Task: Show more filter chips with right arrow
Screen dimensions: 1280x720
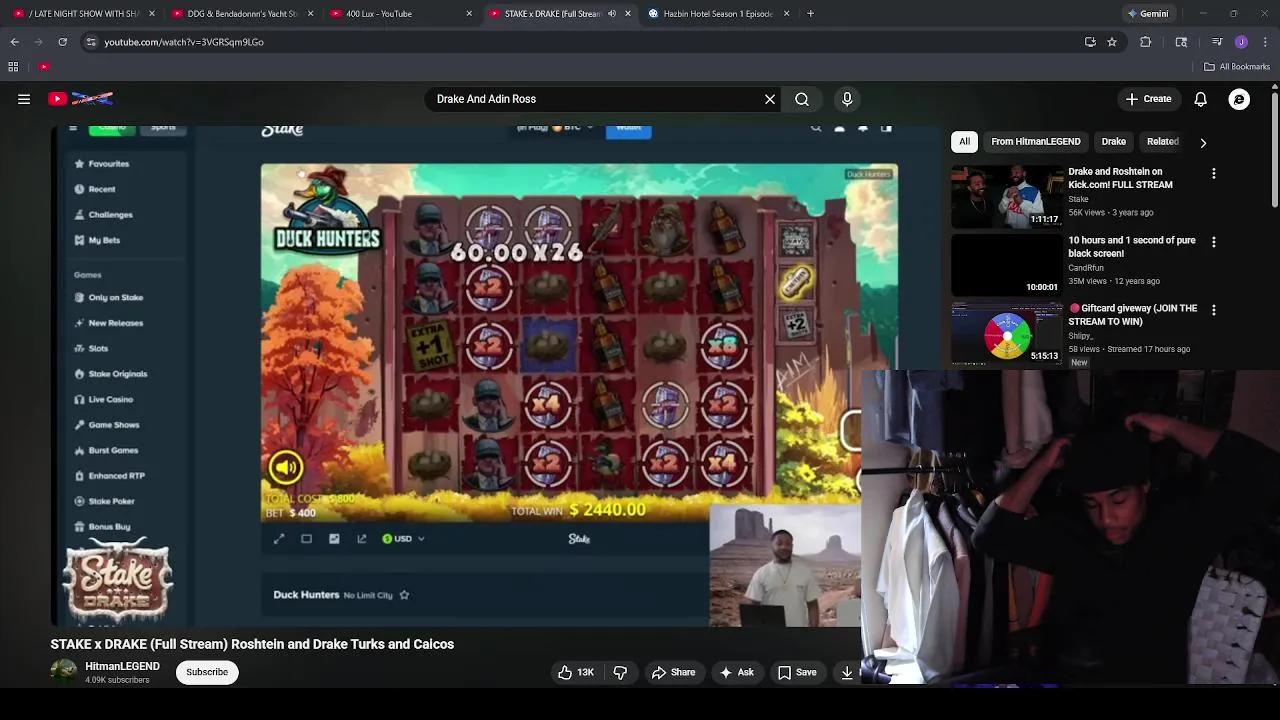Action: pos(1203,142)
